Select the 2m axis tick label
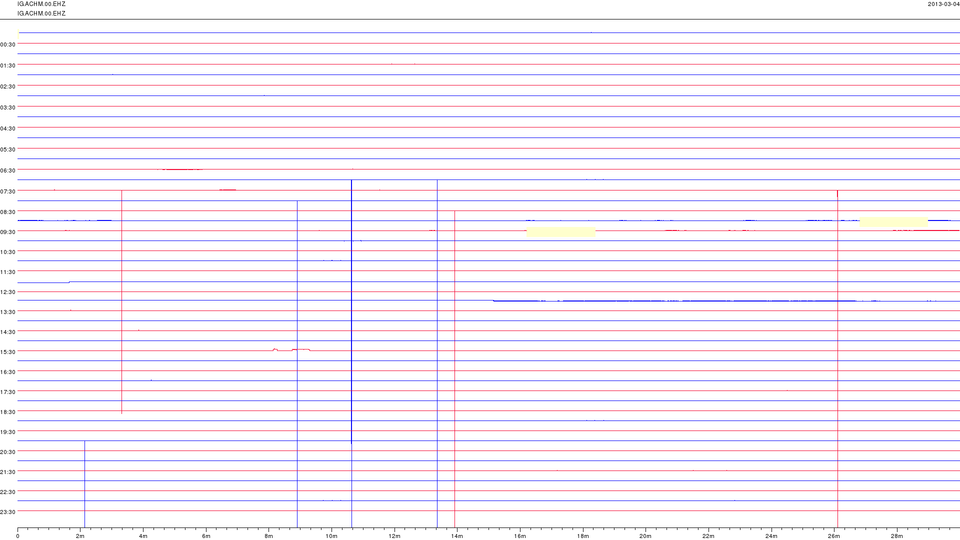 click(x=80, y=536)
